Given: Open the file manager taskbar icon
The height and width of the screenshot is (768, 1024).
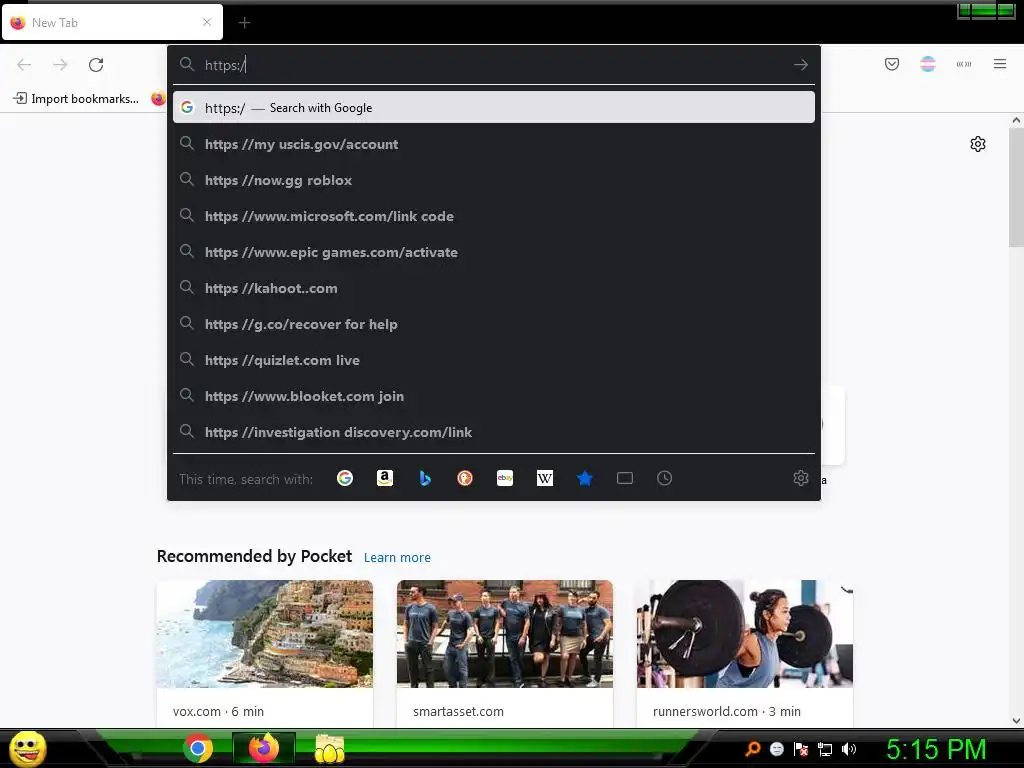Looking at the screenshot, I should 330,749.
